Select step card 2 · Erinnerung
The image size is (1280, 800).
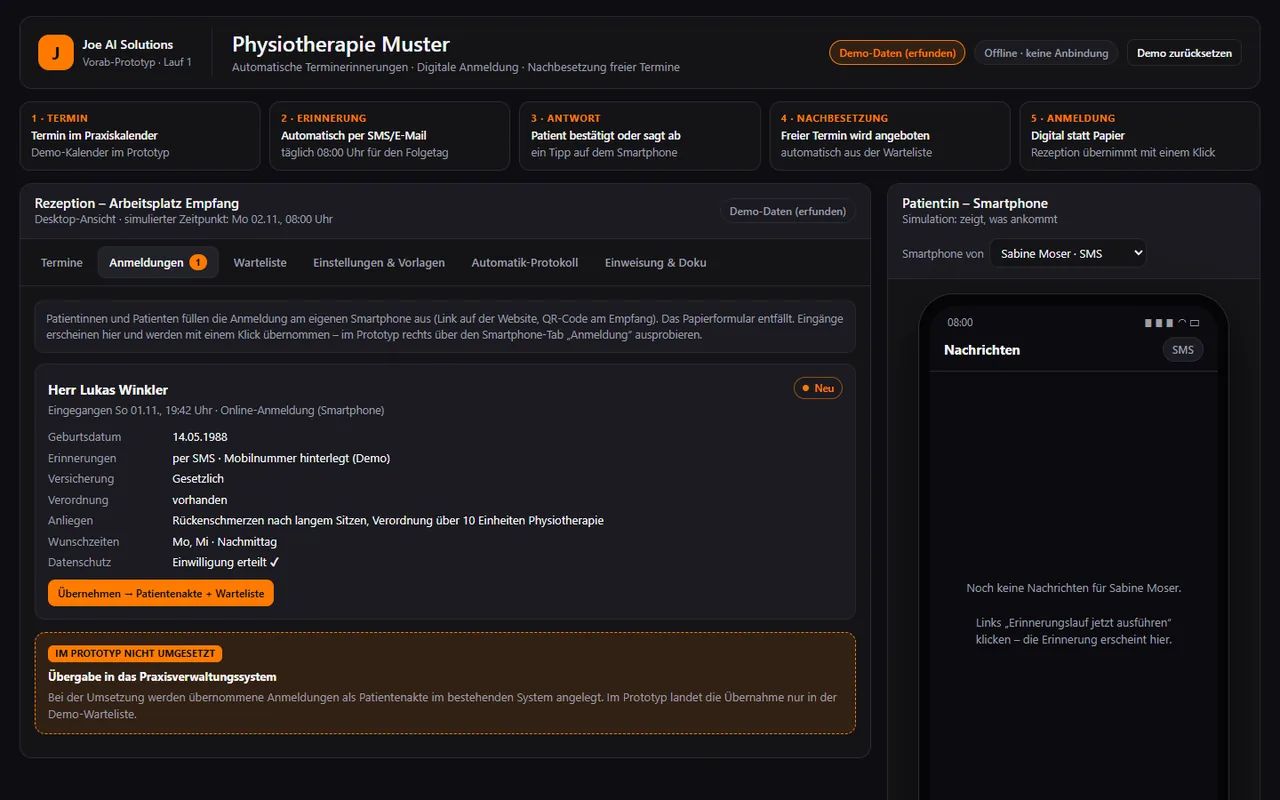(390, 135)
